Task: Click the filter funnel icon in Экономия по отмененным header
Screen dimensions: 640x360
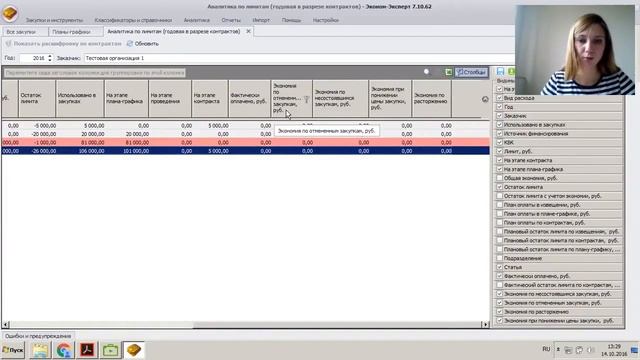Action: click(307, 99)
